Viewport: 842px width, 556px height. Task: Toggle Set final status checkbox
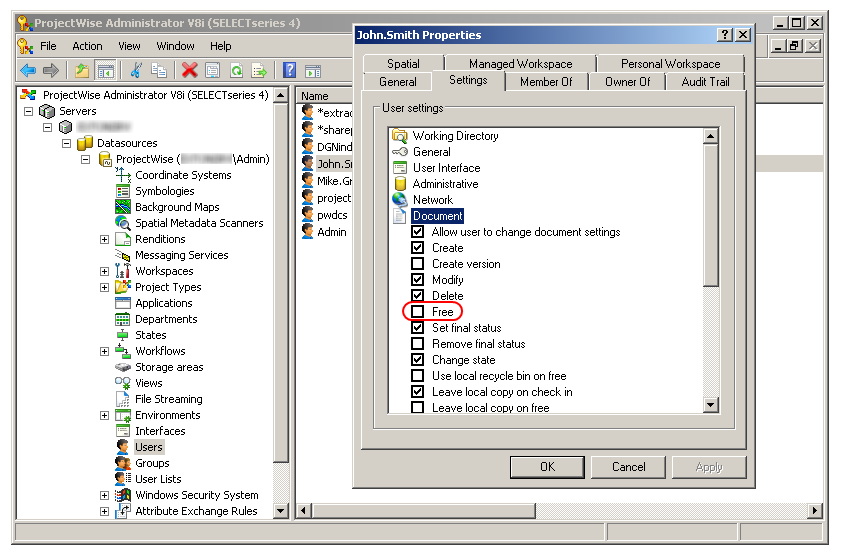click(x=417, y=328)
